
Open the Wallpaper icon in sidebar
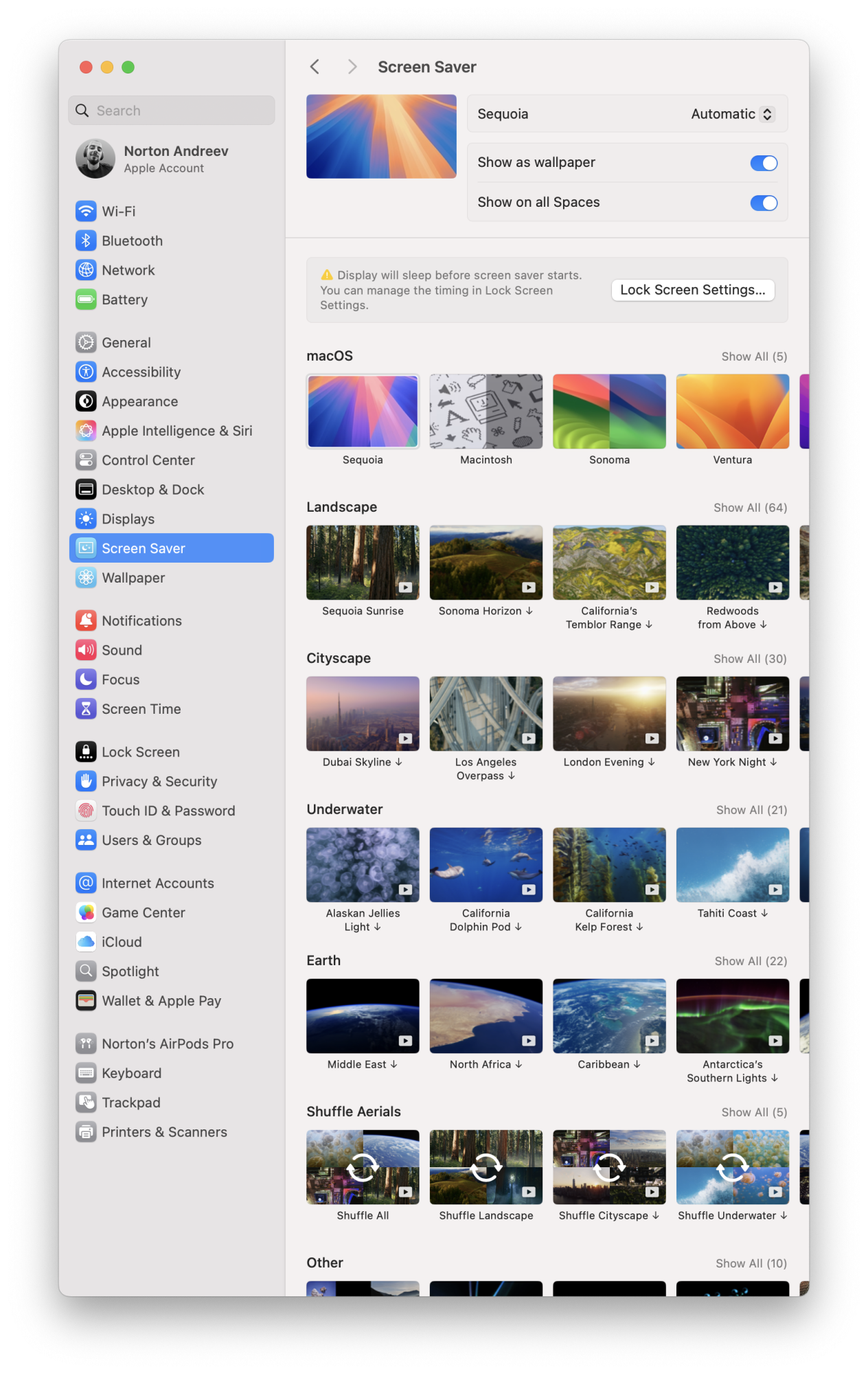(86, 578)
